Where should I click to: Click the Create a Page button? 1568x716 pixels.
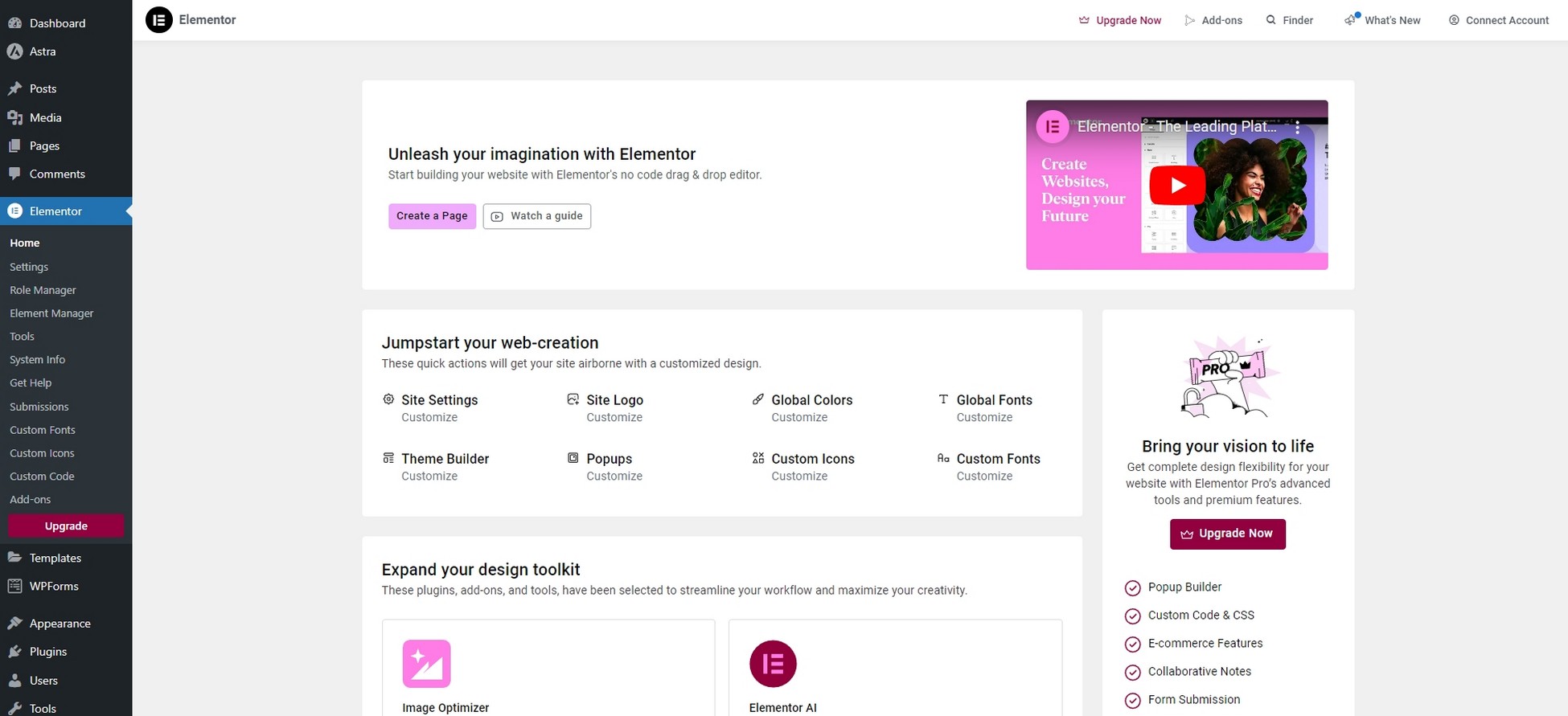pyautogui.click(x=432, y=216)
